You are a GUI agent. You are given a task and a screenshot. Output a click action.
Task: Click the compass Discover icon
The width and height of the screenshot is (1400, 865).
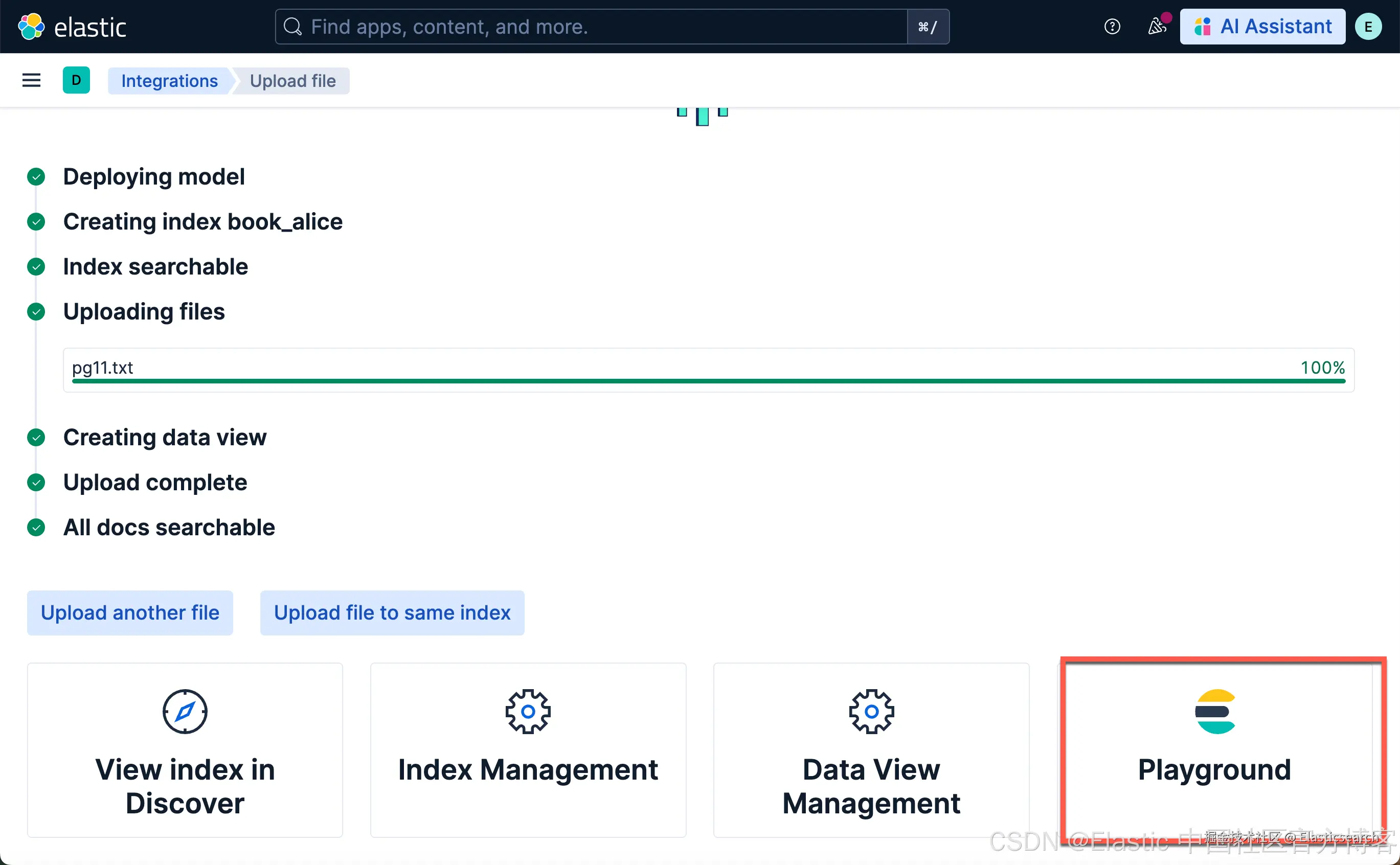coord(185,711)
